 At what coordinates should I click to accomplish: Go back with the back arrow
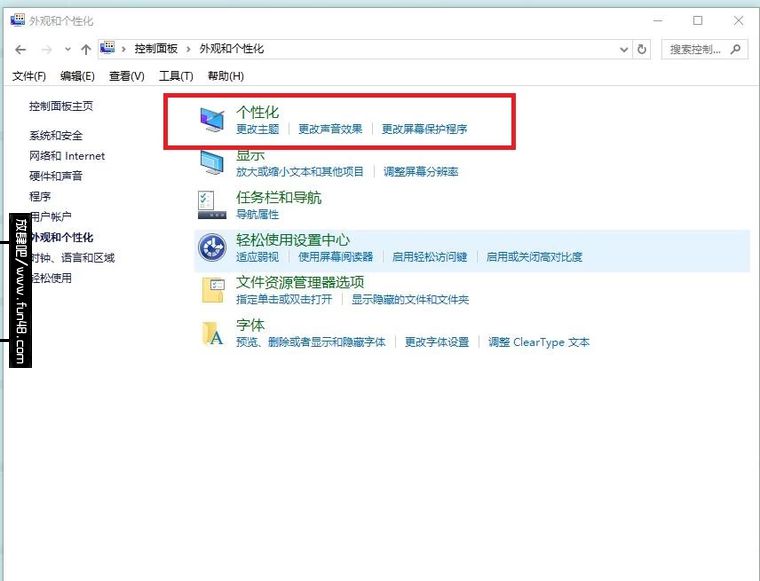pos(20,49)
